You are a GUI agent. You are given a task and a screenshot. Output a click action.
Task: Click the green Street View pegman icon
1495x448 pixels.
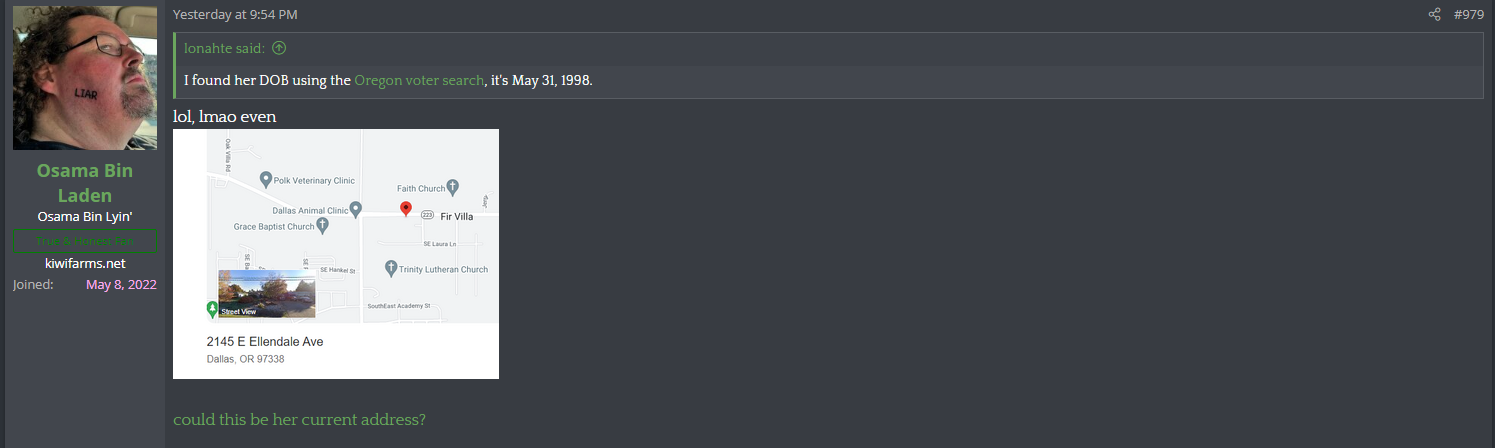click(212, 309)
